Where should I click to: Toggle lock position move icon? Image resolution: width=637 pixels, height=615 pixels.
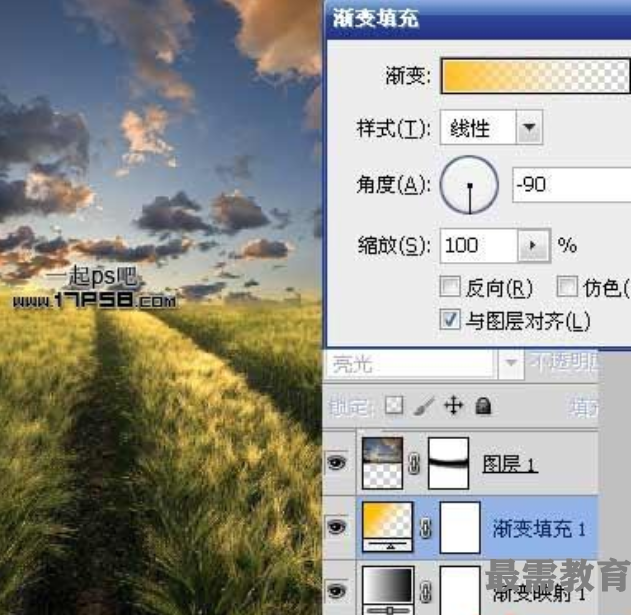(453, 406)
